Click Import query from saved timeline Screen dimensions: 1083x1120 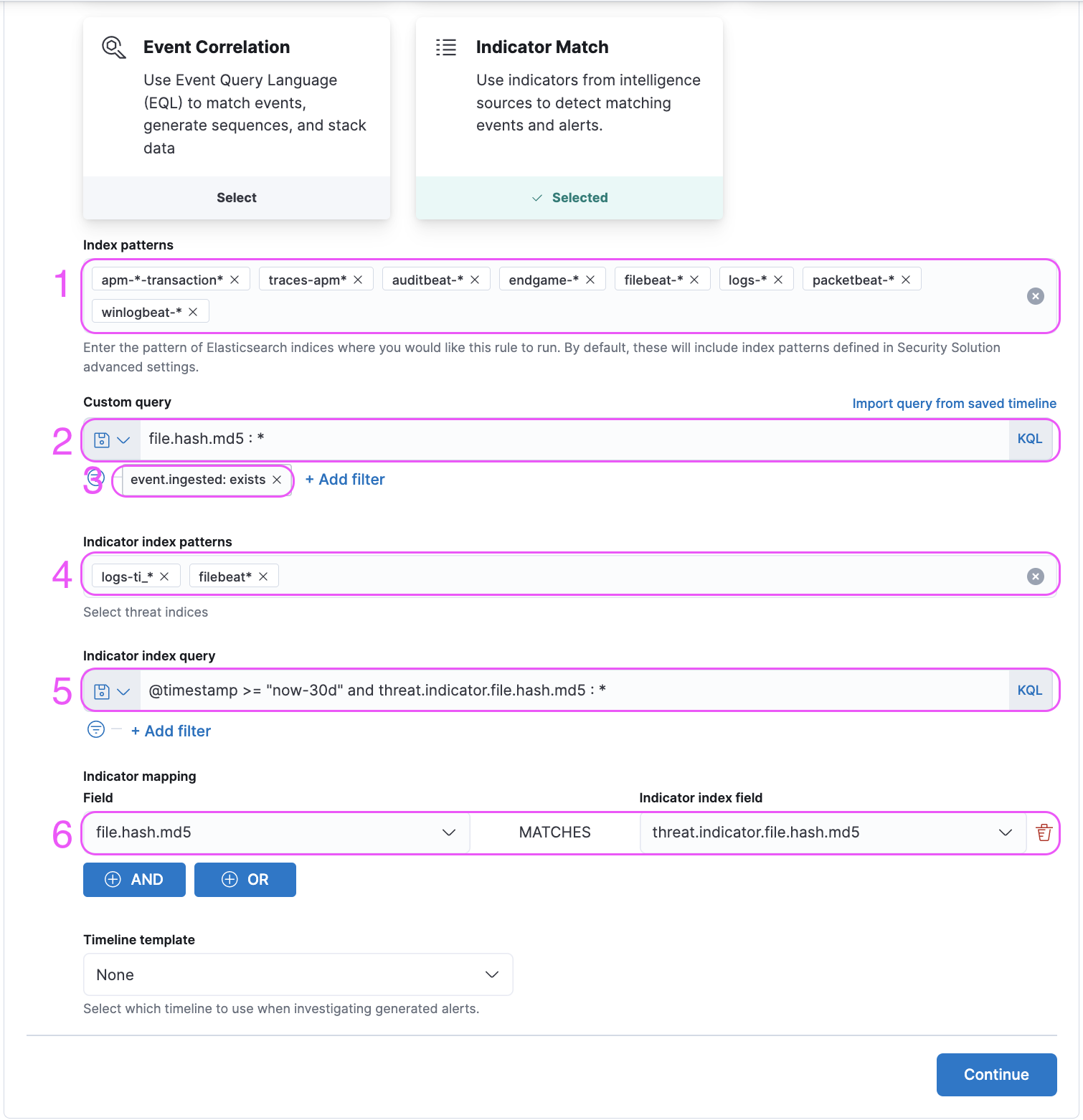click(x=953, y=404)
